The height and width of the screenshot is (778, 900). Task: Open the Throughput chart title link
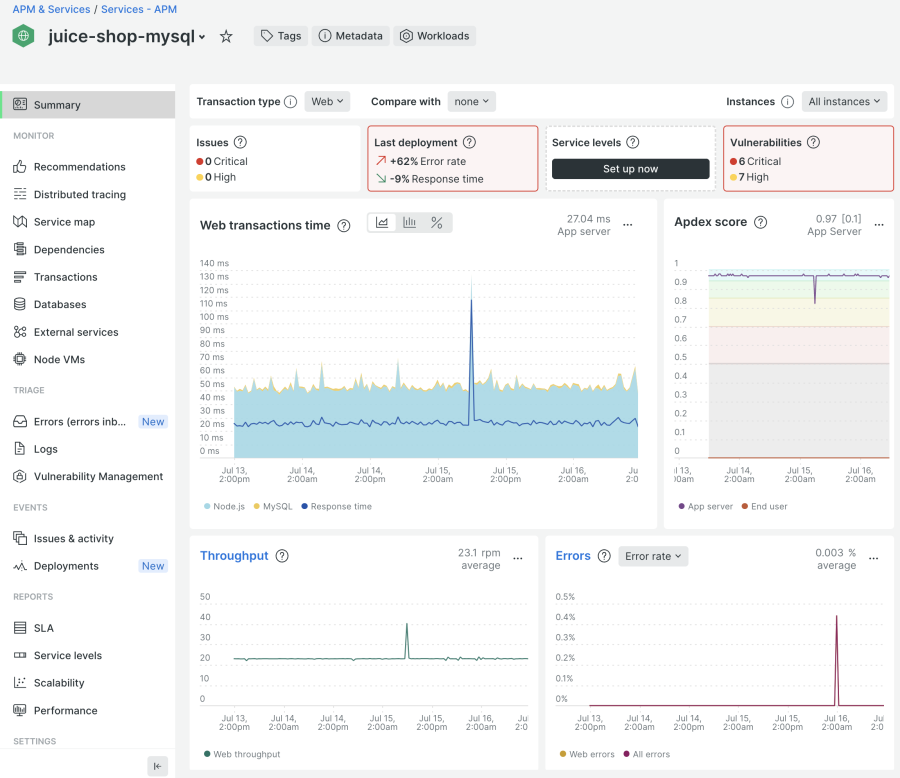click(x=234, y=556)
